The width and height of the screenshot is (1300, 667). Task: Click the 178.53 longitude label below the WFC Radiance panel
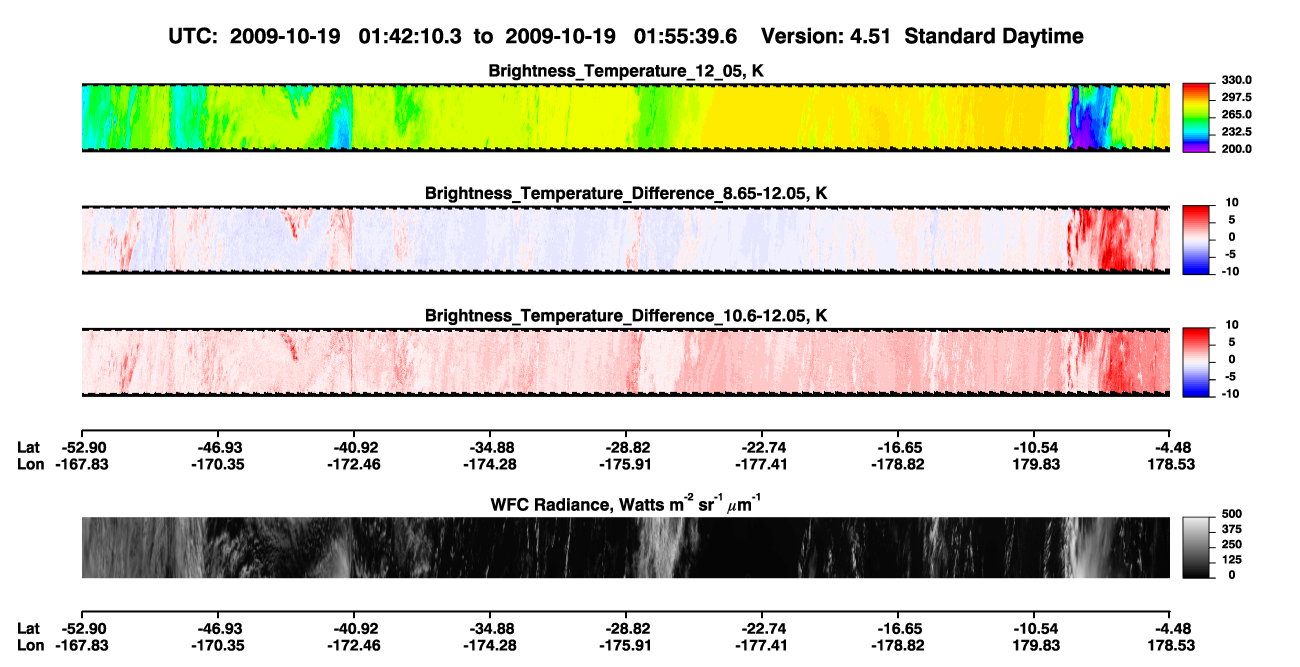point(1173,645)
